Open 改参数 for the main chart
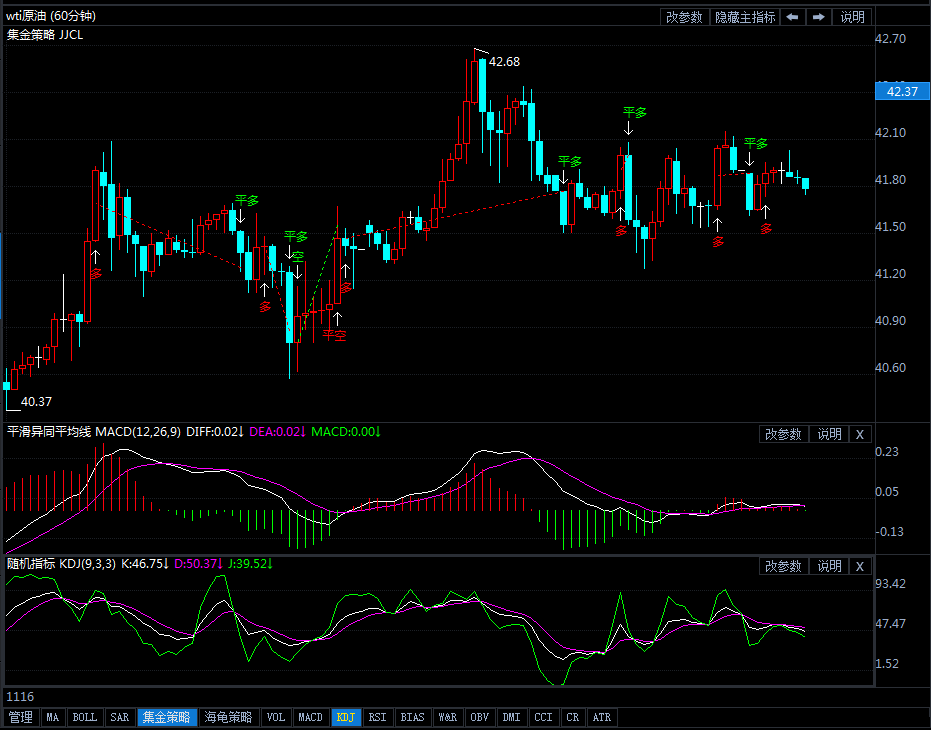This screenshot has width=931, height=730. pos(684,17)
